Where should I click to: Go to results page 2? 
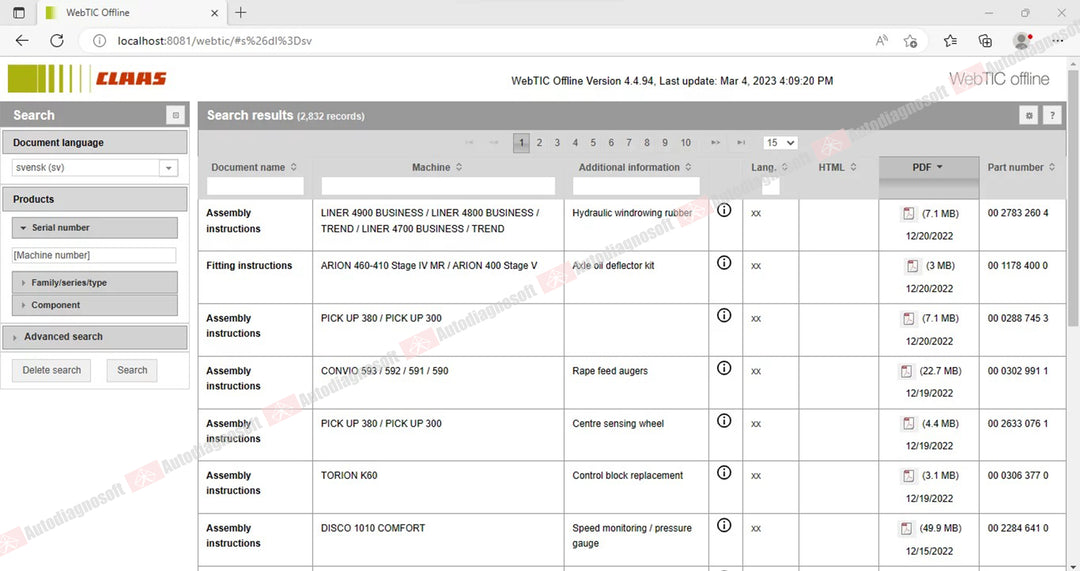(539, 143)
